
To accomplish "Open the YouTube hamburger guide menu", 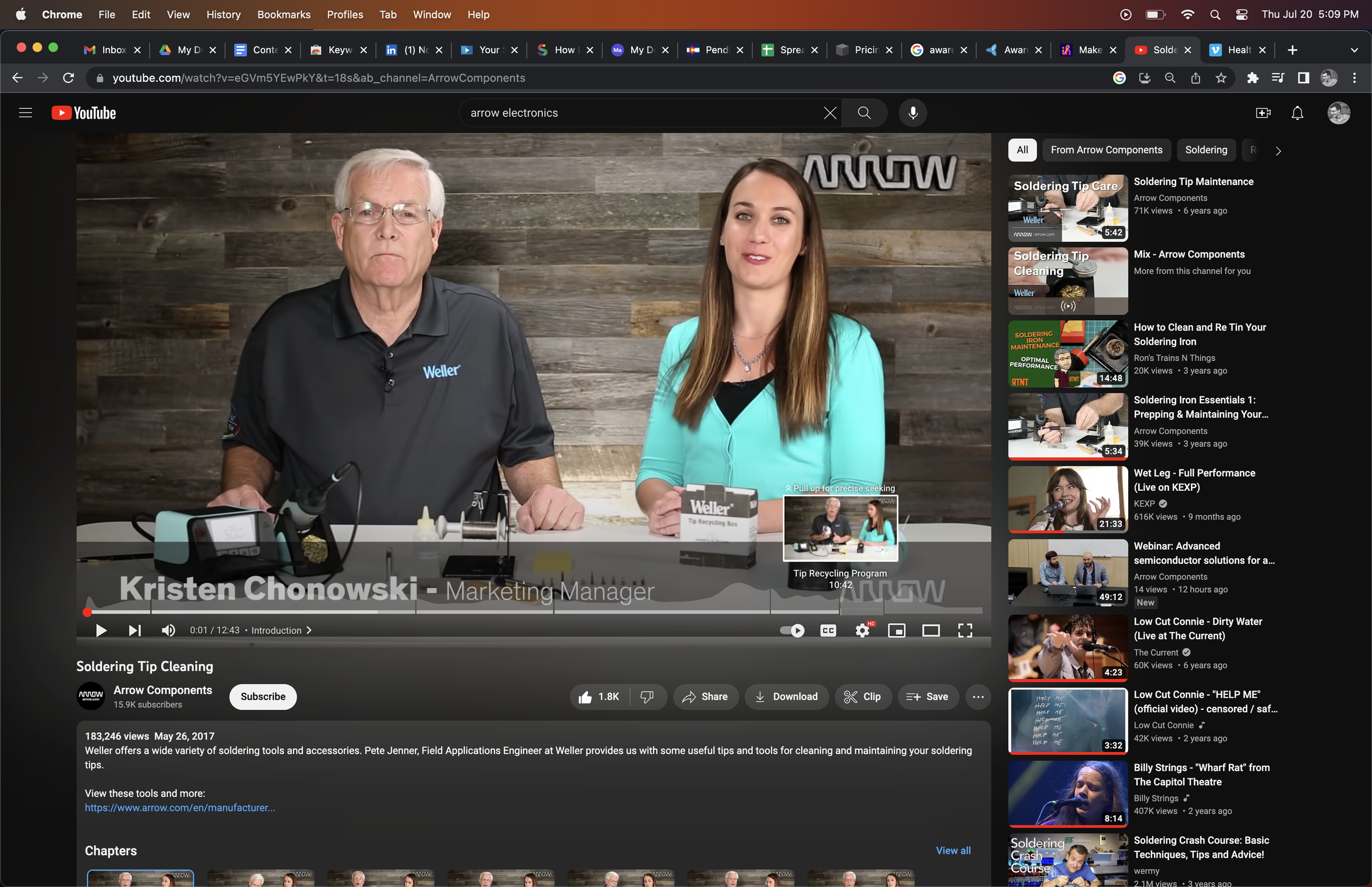I will [25, 113].
